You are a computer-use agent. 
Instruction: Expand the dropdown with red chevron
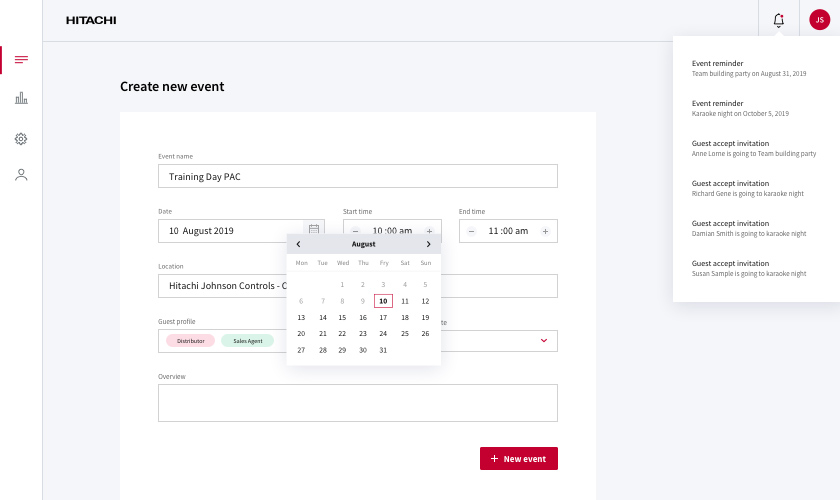pyautogui.click(x=544, y=340)
